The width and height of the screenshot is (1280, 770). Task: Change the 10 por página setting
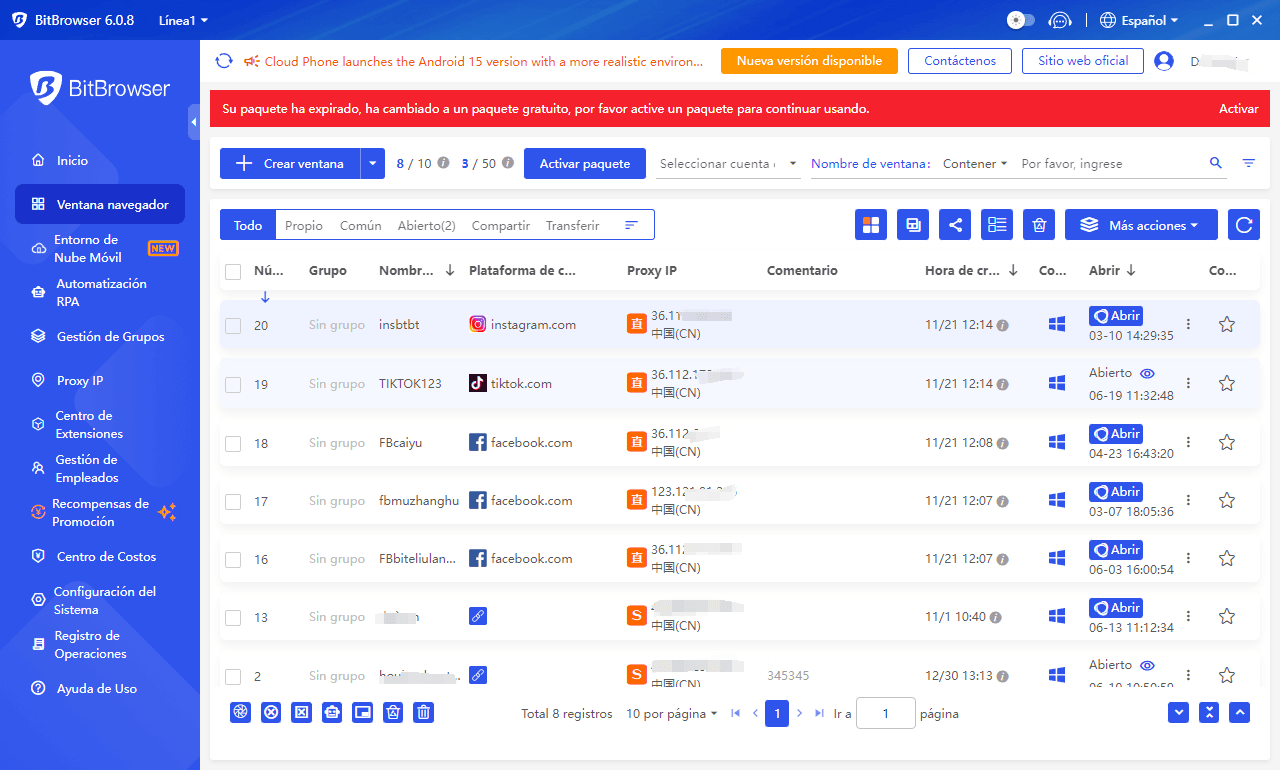[x=671, y=713]
